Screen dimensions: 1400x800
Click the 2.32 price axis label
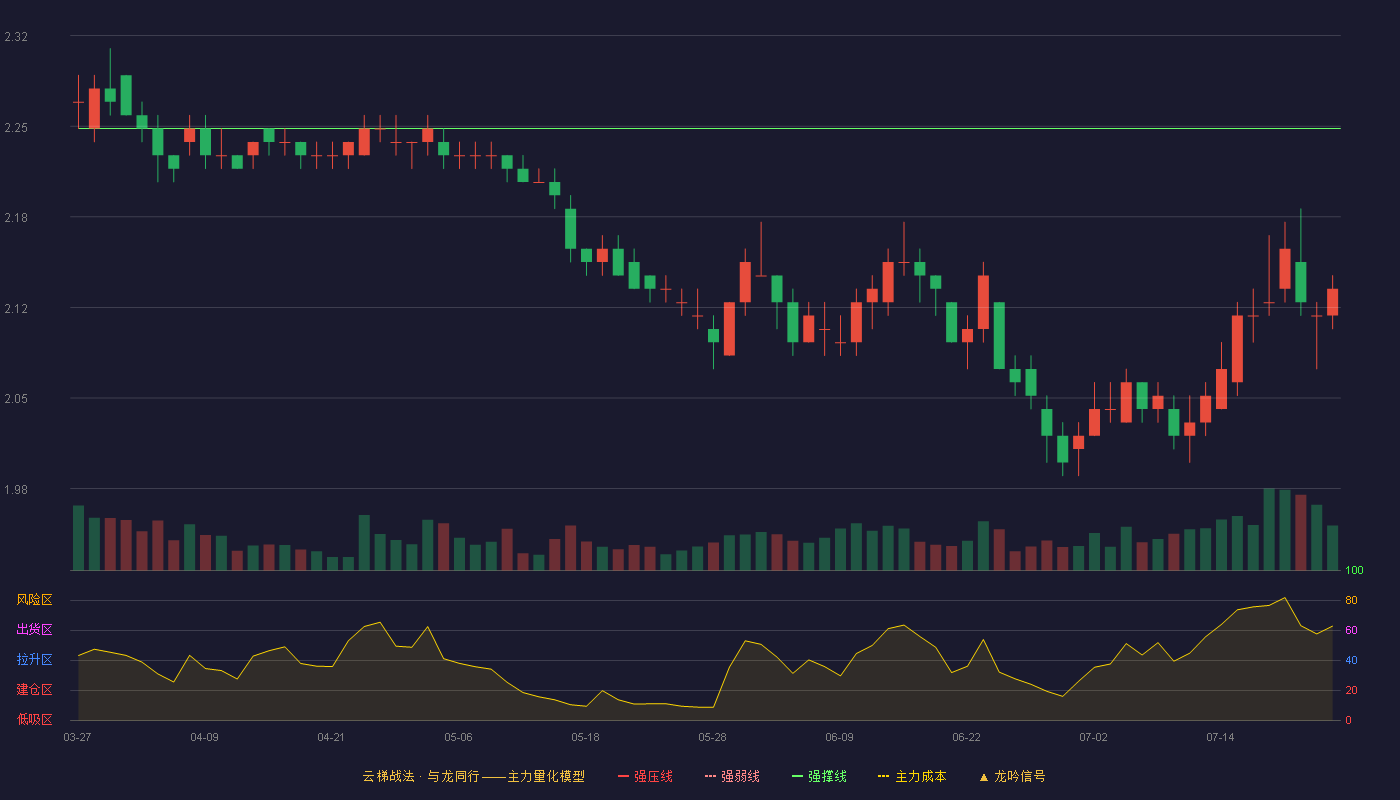pyautogui.click(x=16, y=37)
